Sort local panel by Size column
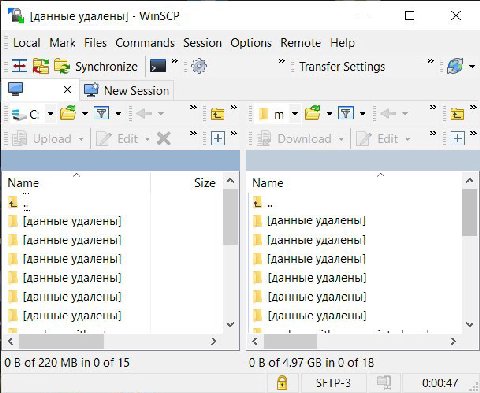 [187, 183]
